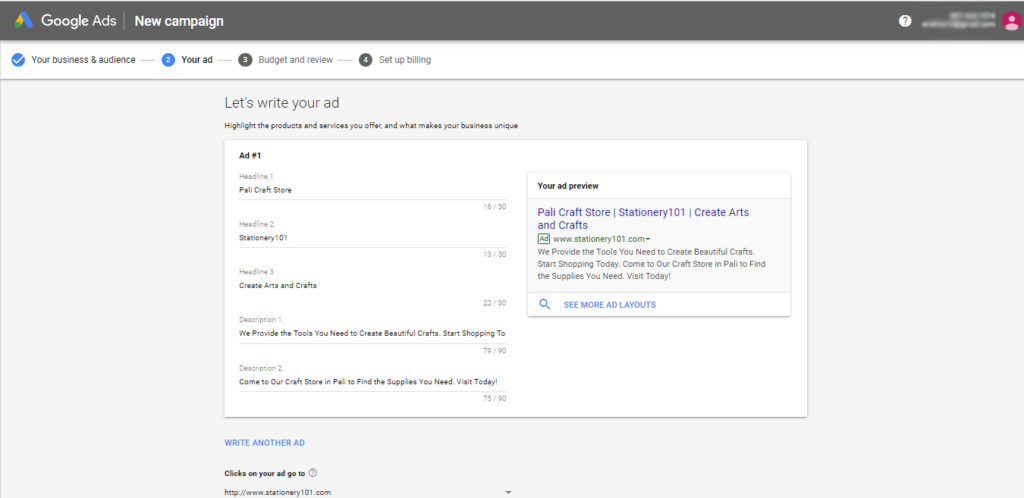1024x498 pixels.
Task: Open the 'Set up billing' step
Action: click(405, 60)
